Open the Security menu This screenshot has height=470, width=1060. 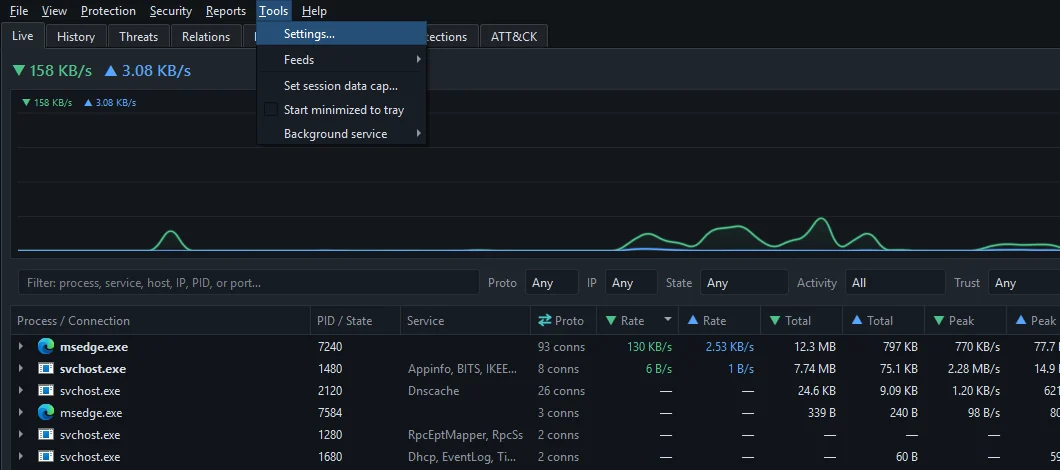tap(170, 11)
